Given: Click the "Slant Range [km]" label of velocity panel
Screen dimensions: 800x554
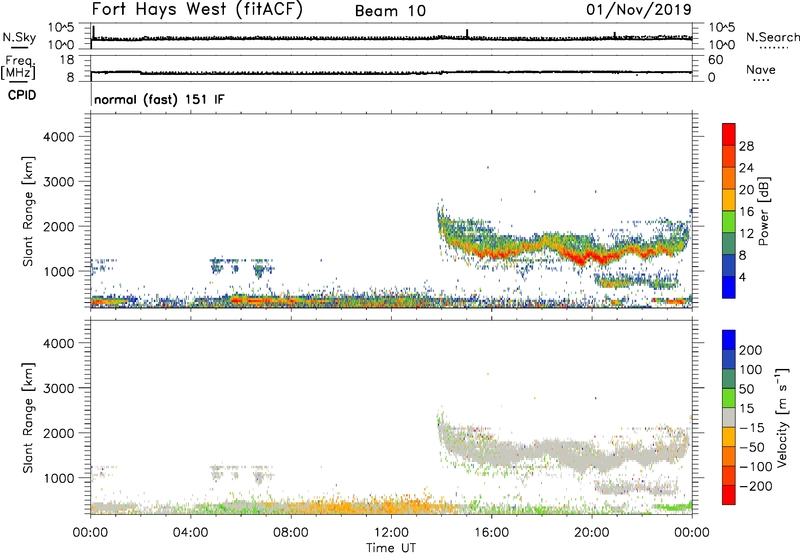Looking at the screenshot, I should [28, 418].
